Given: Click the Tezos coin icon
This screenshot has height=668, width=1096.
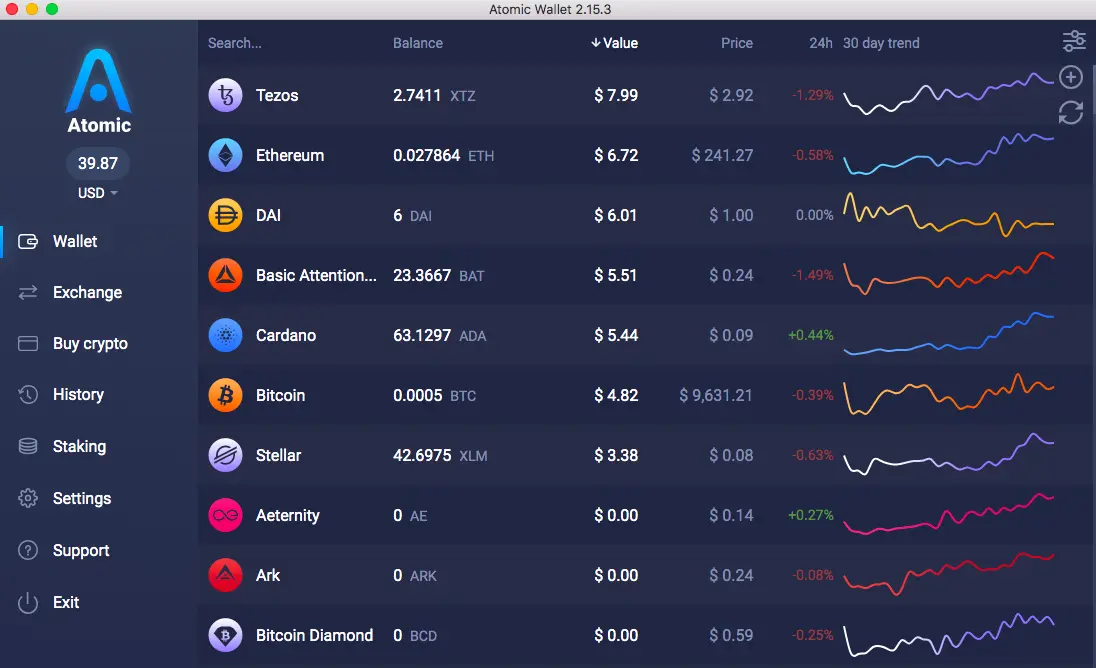Looking at the screenshot, I should [225, 95].
